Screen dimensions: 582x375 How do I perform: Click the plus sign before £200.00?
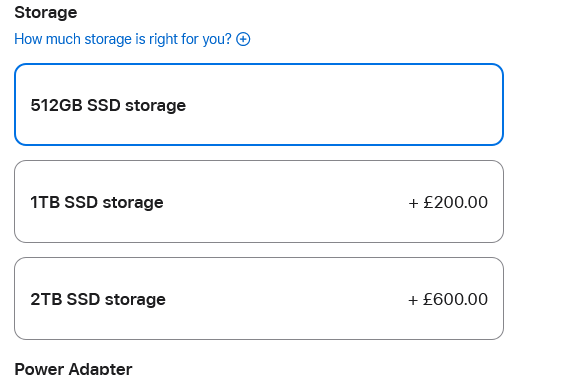point(413,203)
